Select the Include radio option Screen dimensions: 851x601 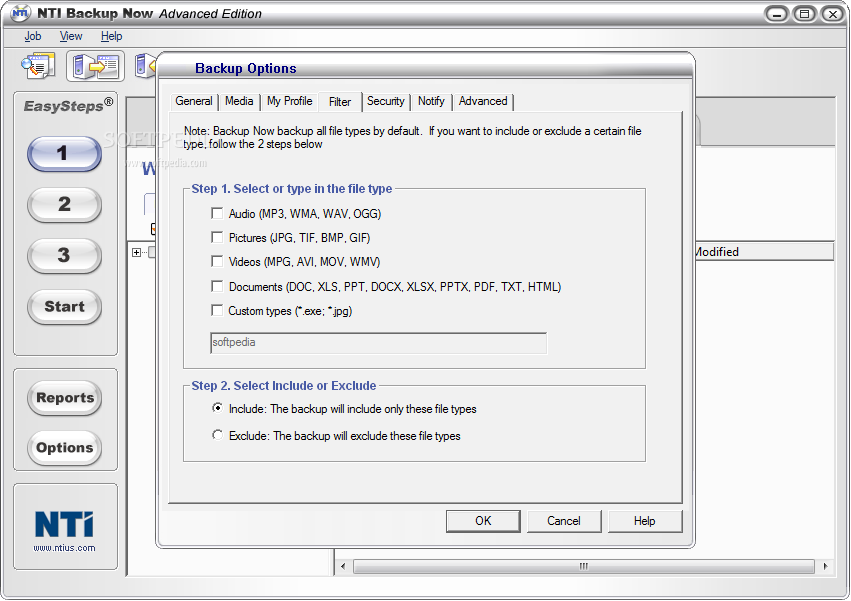click(217, 408)
